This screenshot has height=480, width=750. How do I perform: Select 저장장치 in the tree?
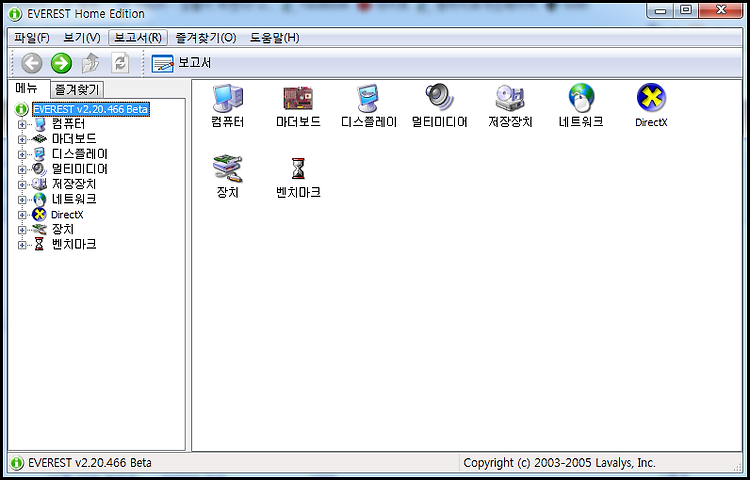pos(74,184)
